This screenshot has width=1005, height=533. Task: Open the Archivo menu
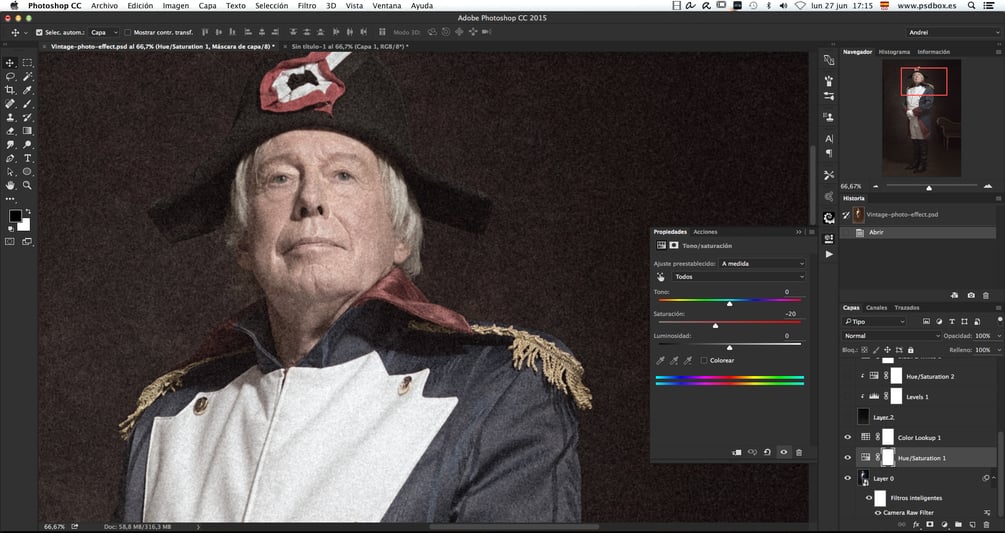pyautogui.click(x=104, y=6)
